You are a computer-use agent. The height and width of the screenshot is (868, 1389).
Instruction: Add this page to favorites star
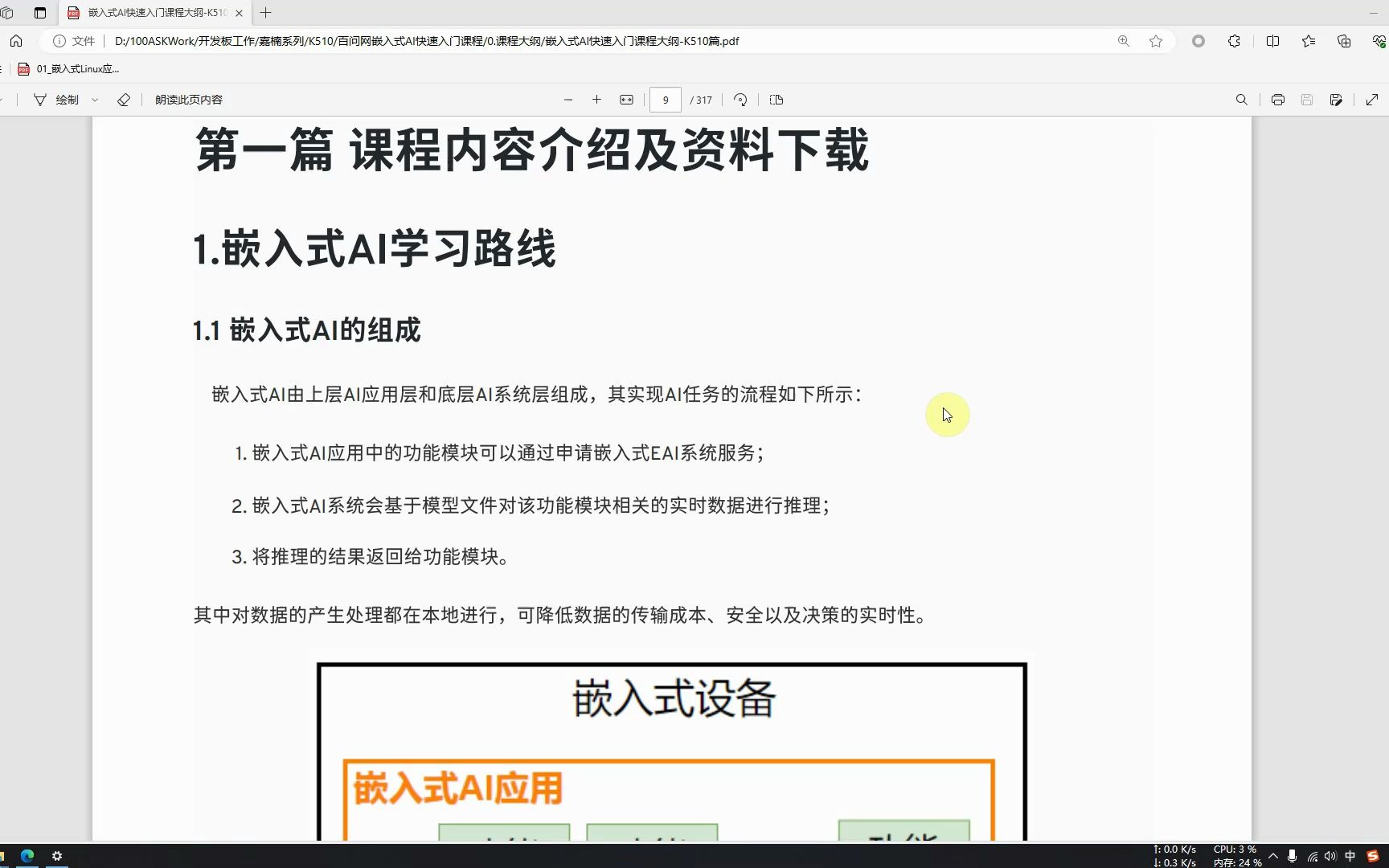[1156, 41]
